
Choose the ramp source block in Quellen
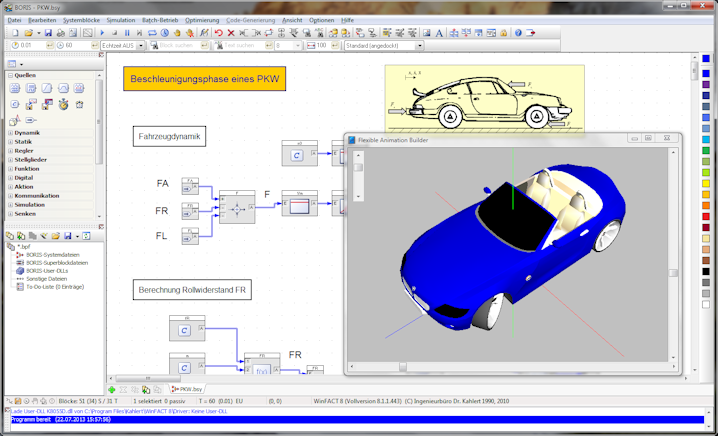[47, 88]
